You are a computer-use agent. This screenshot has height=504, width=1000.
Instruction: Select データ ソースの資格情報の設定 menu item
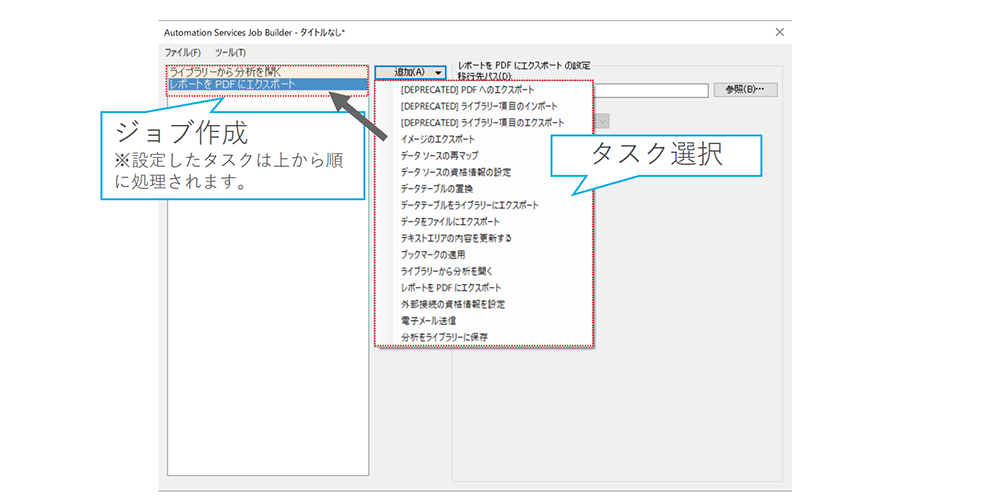pyautogui.click(x=455, y=172)
